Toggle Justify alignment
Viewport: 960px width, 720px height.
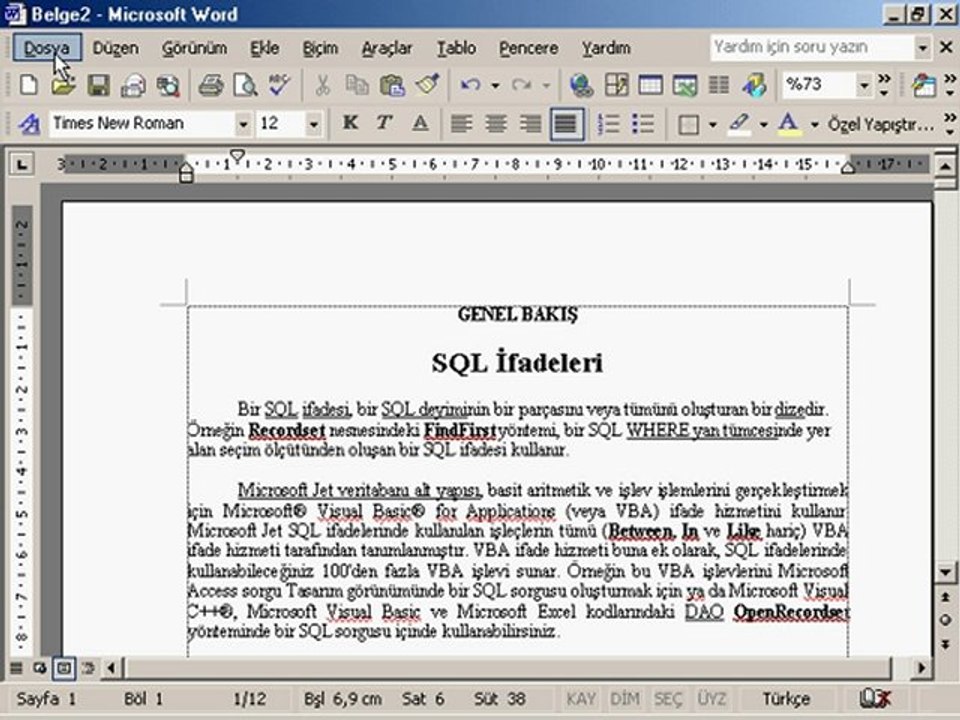coord(566,124)
